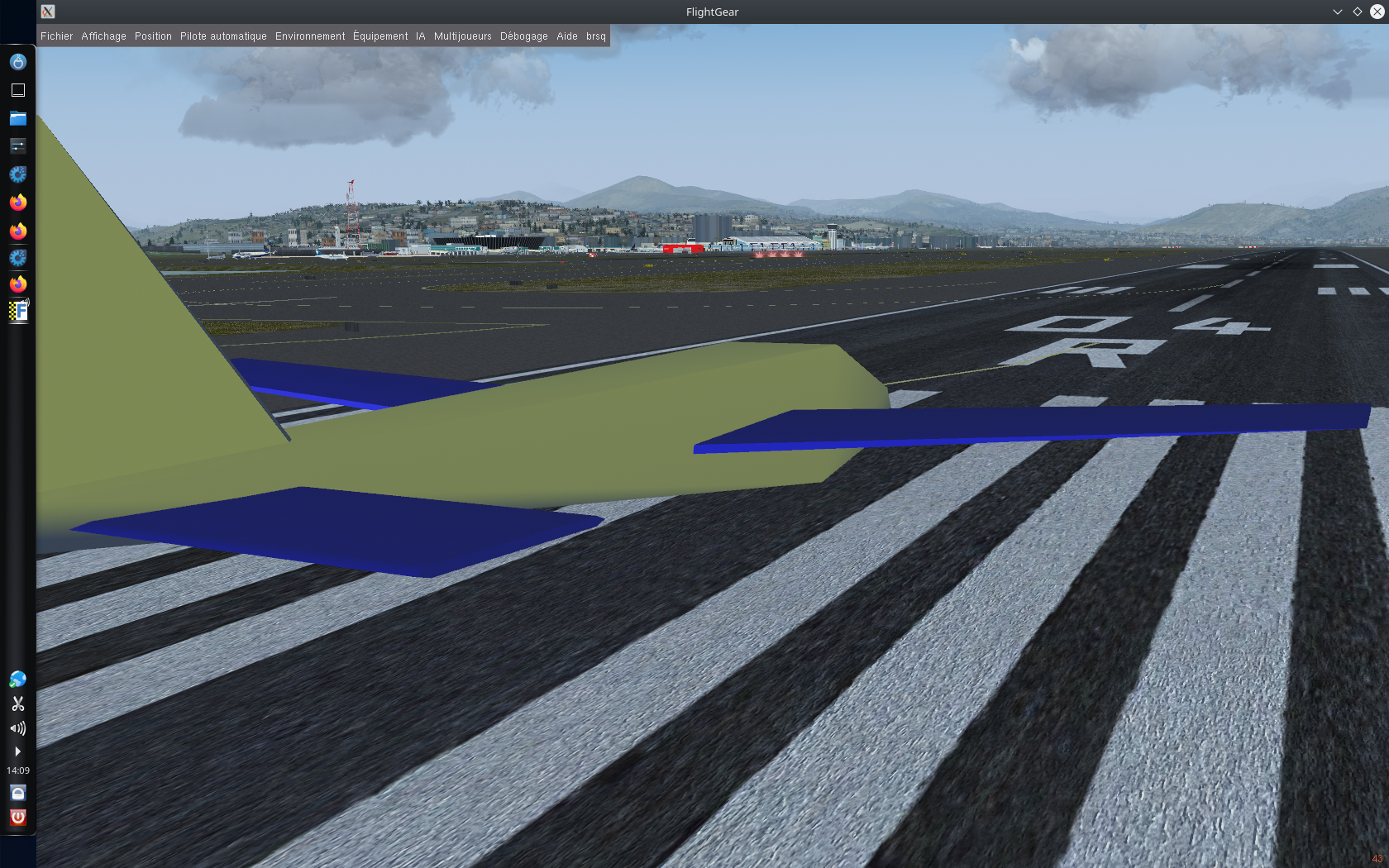Click the 14:09 panel clock

click(x=17, y=770)
